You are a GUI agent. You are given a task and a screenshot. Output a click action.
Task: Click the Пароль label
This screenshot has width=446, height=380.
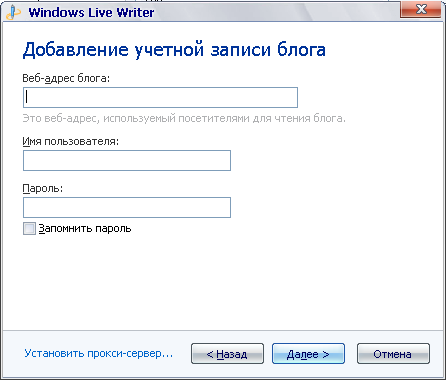[43, 188]
